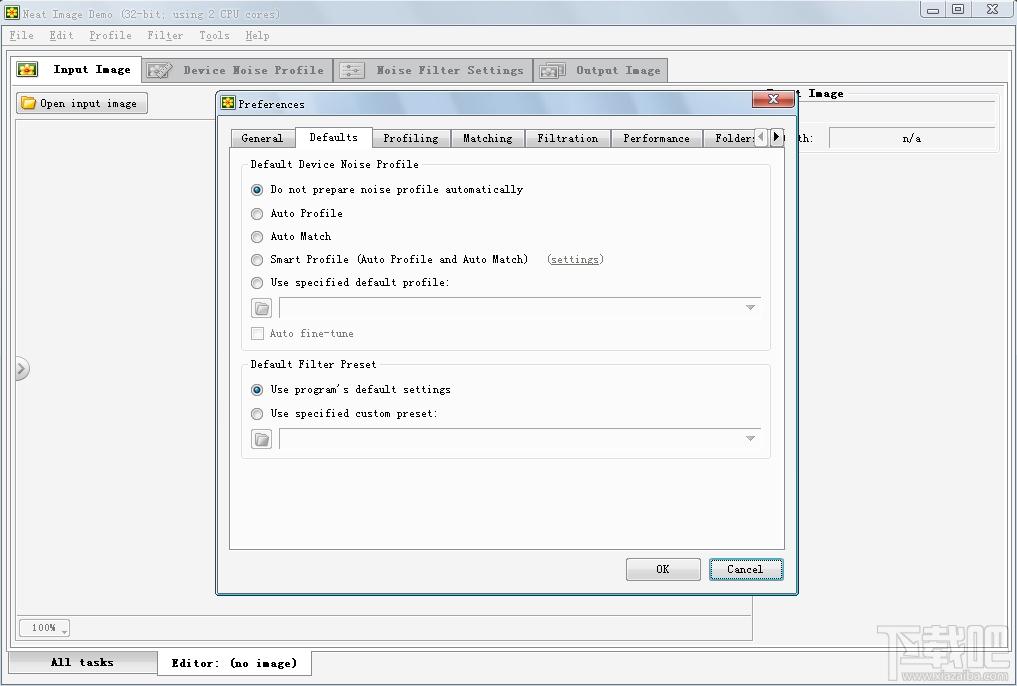Open Smart Profile settings link
Image resolution: width=1017 pixels, height=686 pixels.
point(575,259)
